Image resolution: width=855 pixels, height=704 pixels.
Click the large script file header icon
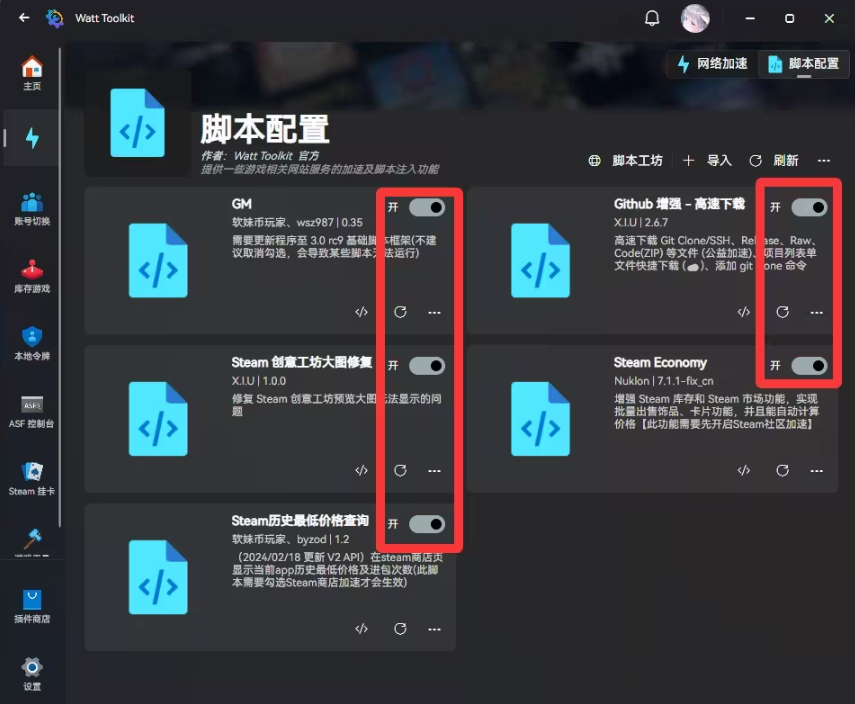(137, 123)
